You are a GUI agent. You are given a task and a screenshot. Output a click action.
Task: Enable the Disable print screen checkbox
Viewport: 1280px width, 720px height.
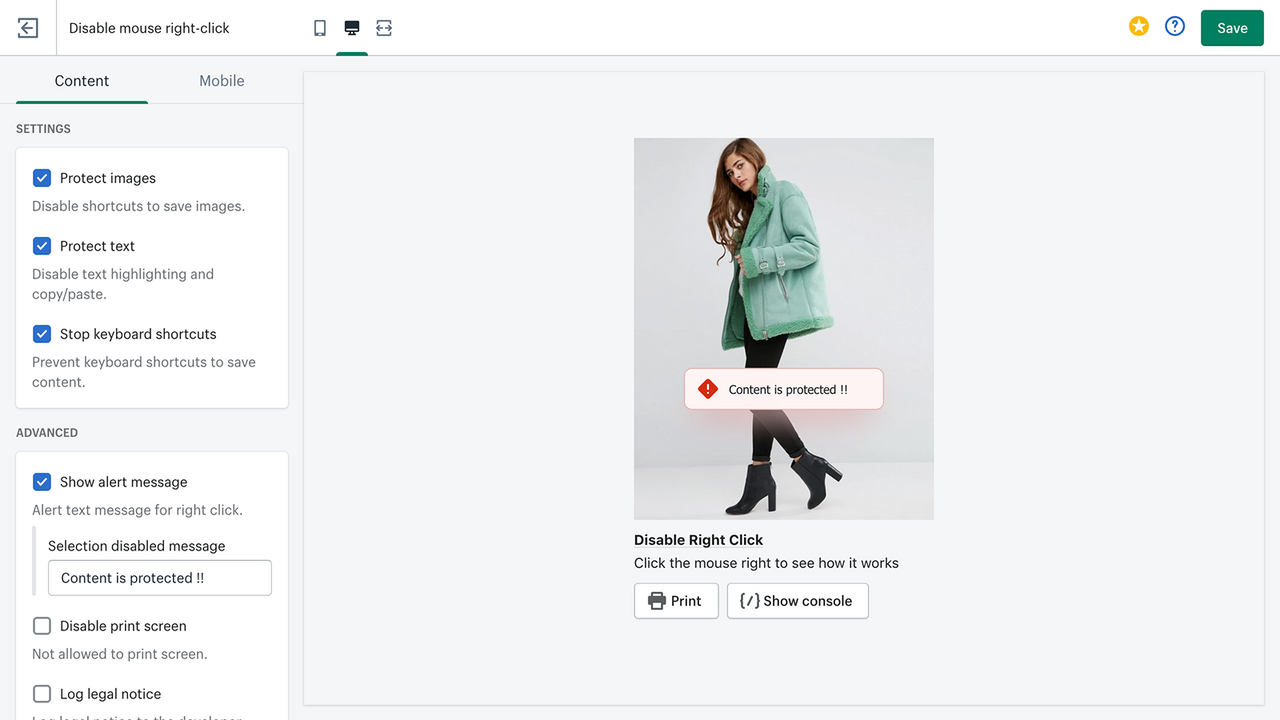(x=42, y=626)
